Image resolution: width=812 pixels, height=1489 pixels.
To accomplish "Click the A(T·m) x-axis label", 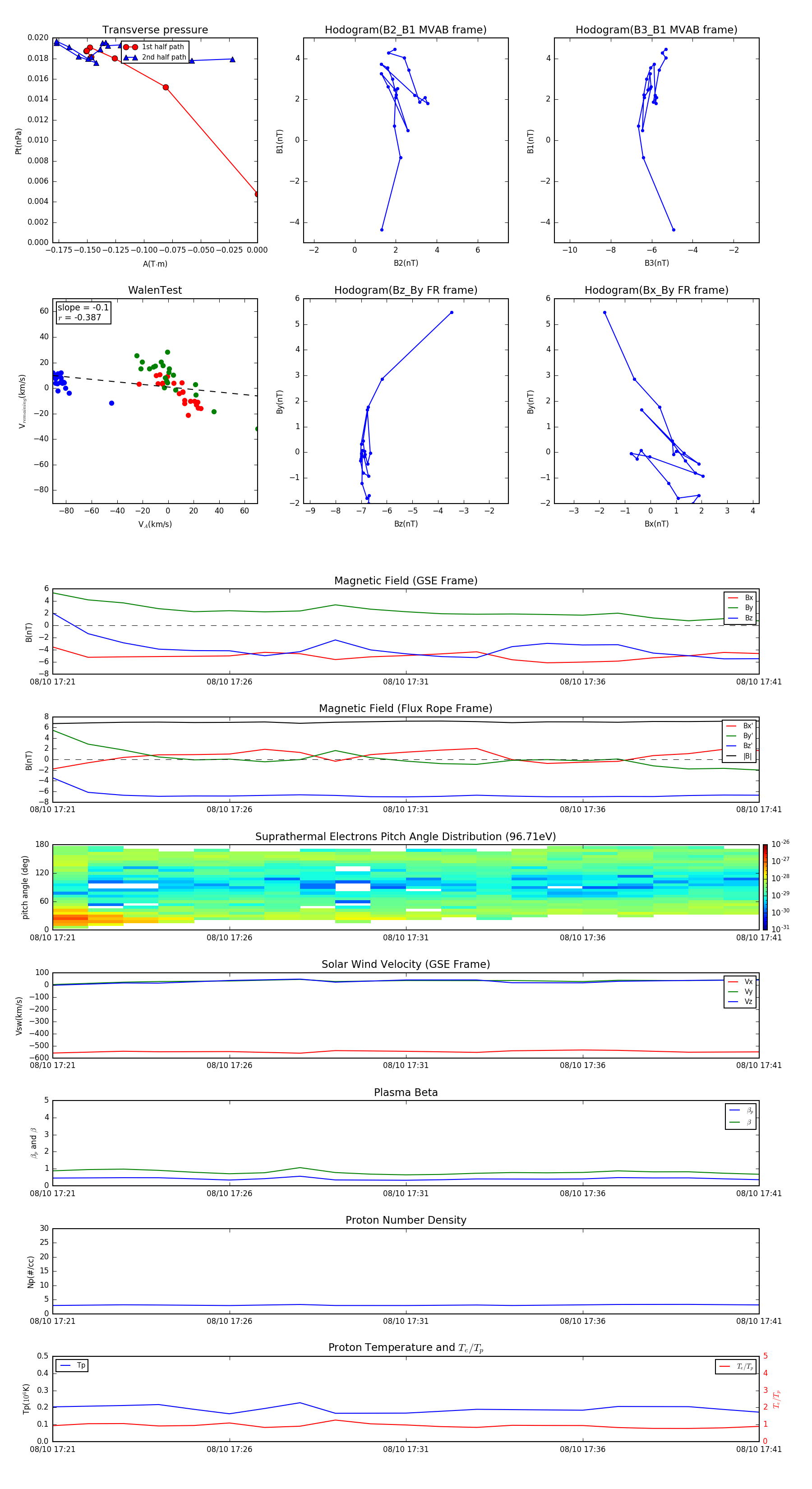I will pos(155,264).
